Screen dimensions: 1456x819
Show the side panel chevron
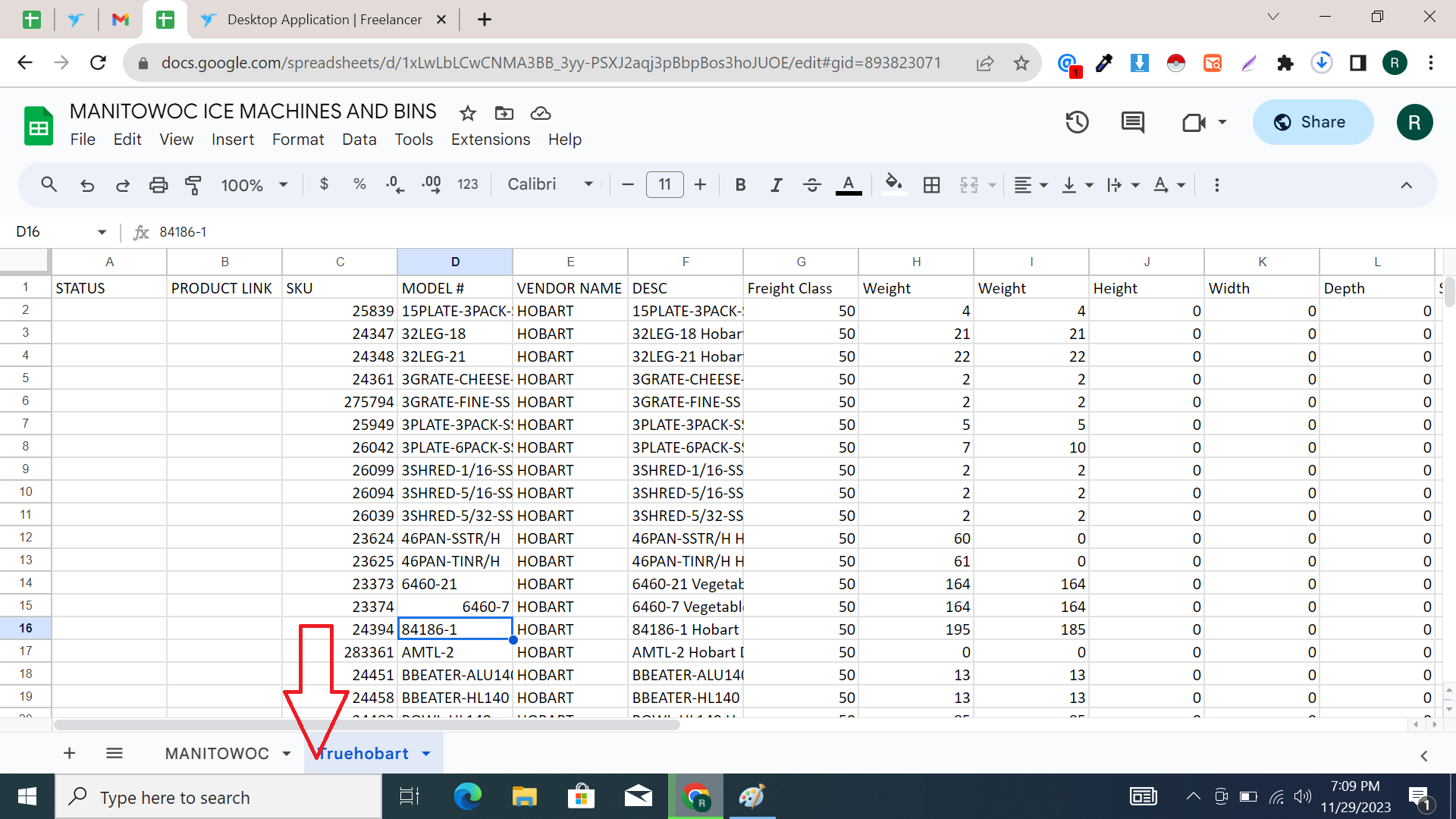click(1423, 756)
